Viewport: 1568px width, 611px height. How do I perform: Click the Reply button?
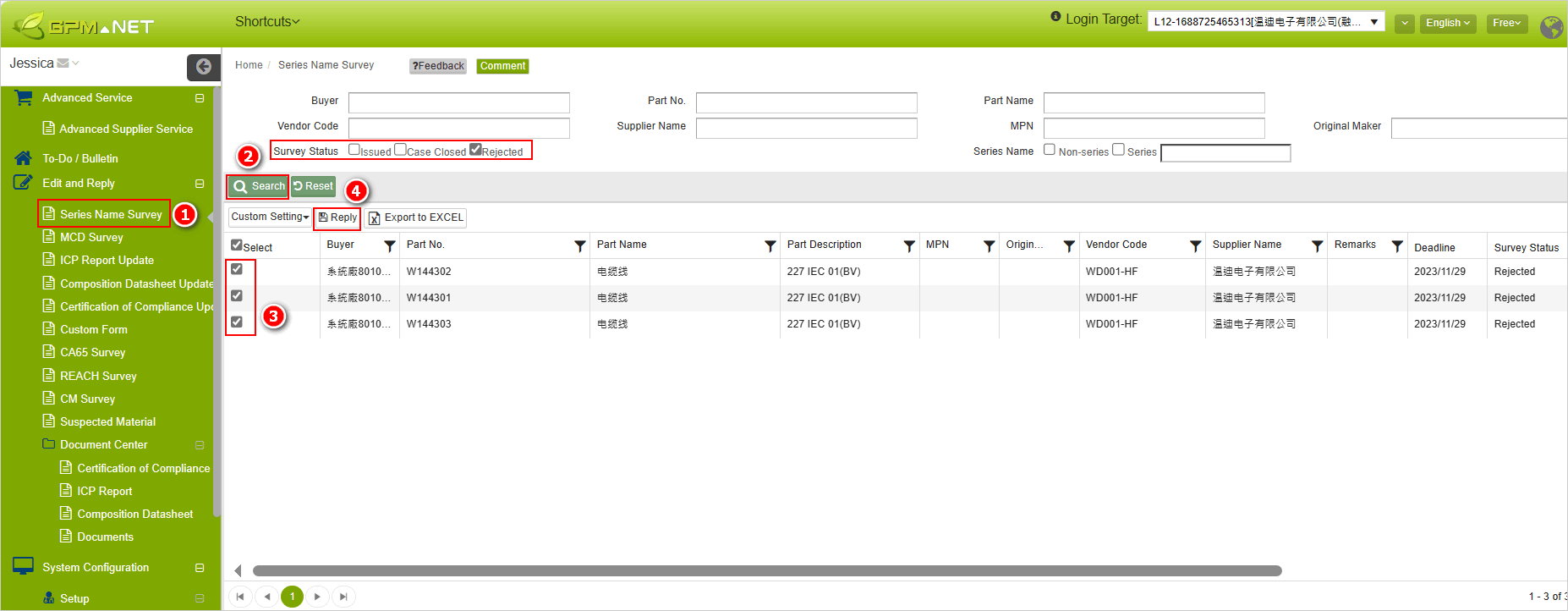(337, 217)
